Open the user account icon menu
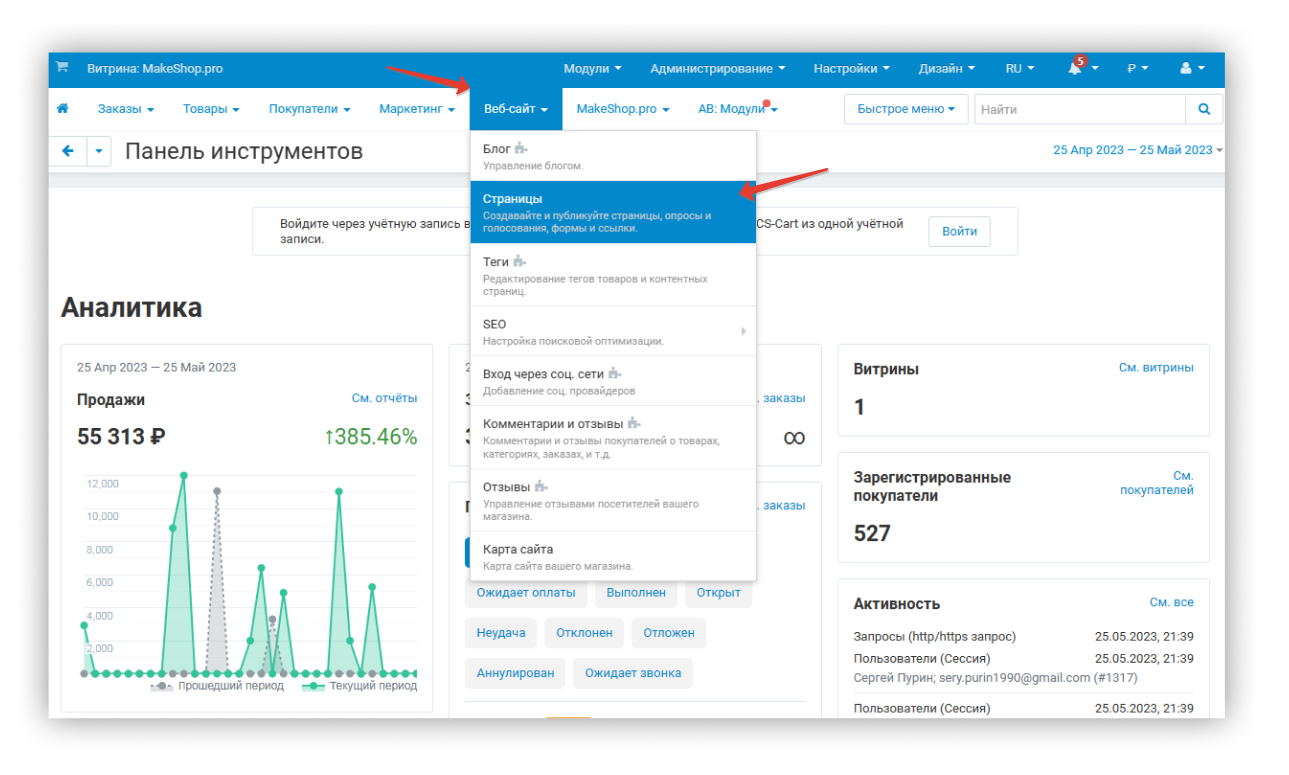The height and width of the screenshot is (775, 1289). (1192, 68)
